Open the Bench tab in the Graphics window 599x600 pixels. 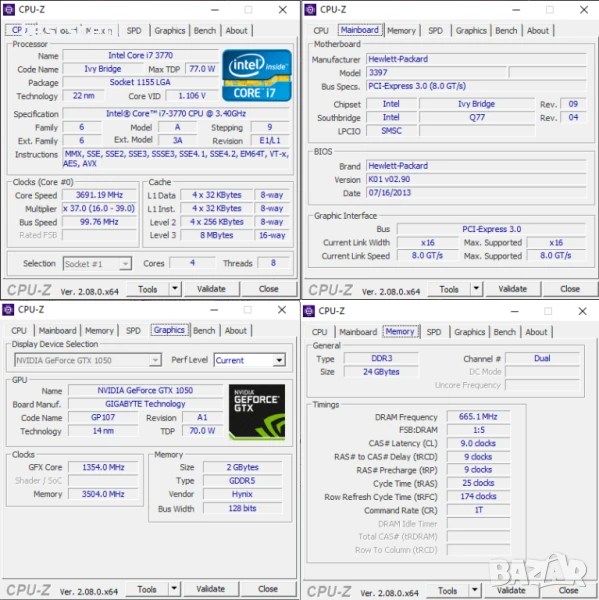204,331
